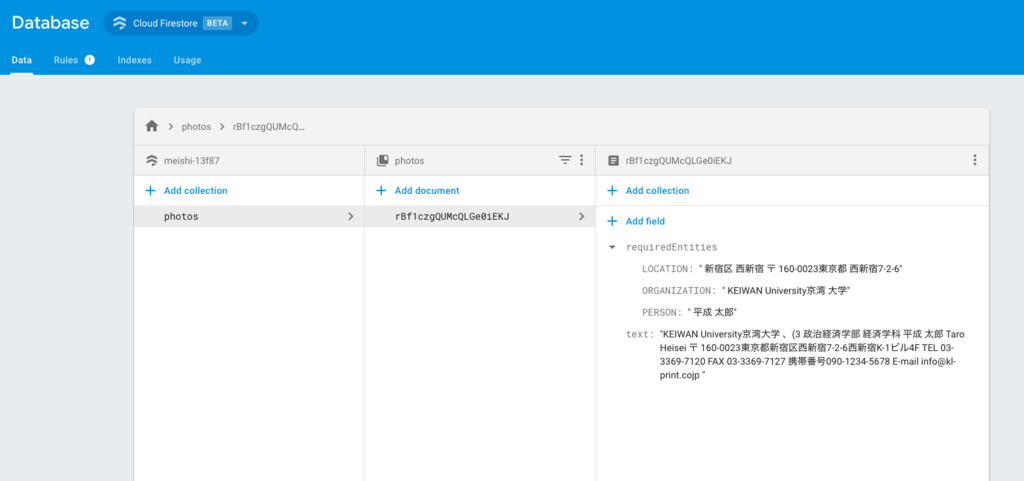Screen dimensions: 1024x481
Task: Select document rBf1czgQUMcQLGe0iEKJ row
Action: [x=480, y=217]
